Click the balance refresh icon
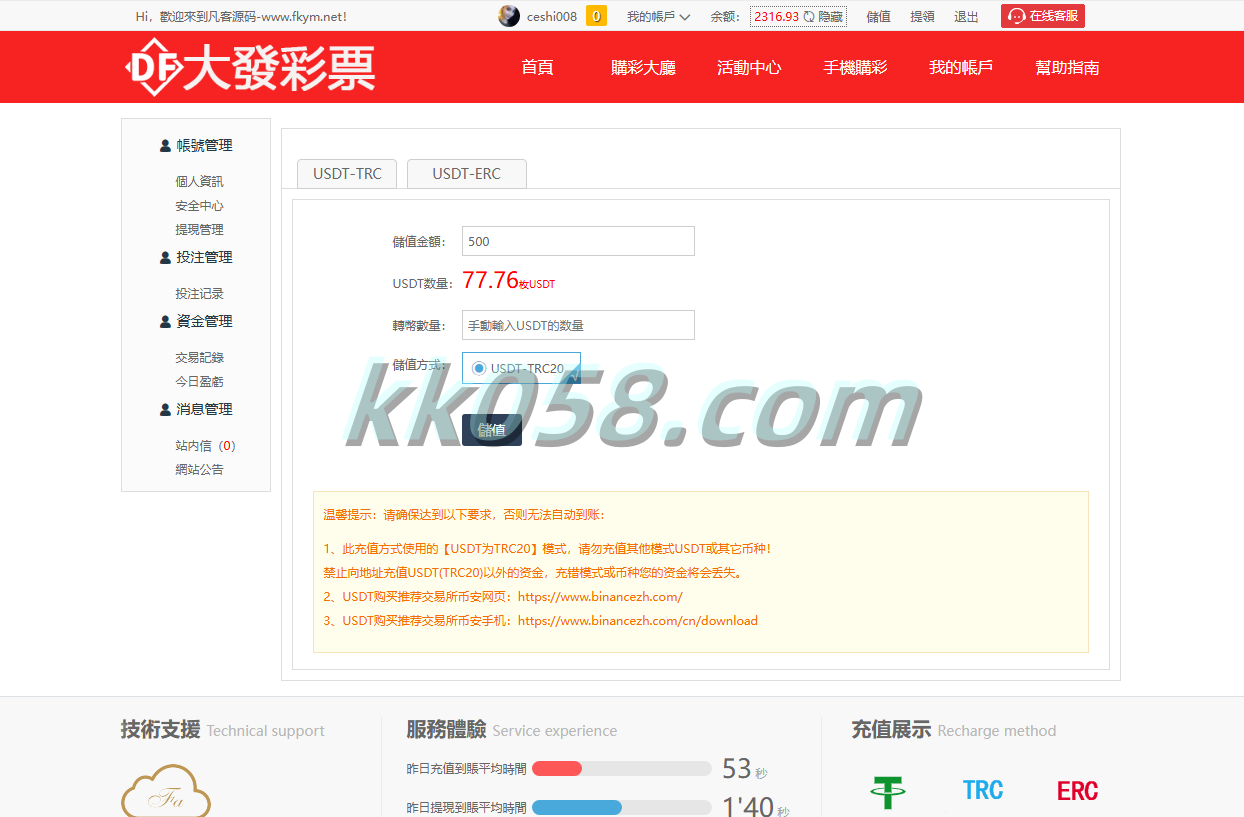 [x=809, y=16]
